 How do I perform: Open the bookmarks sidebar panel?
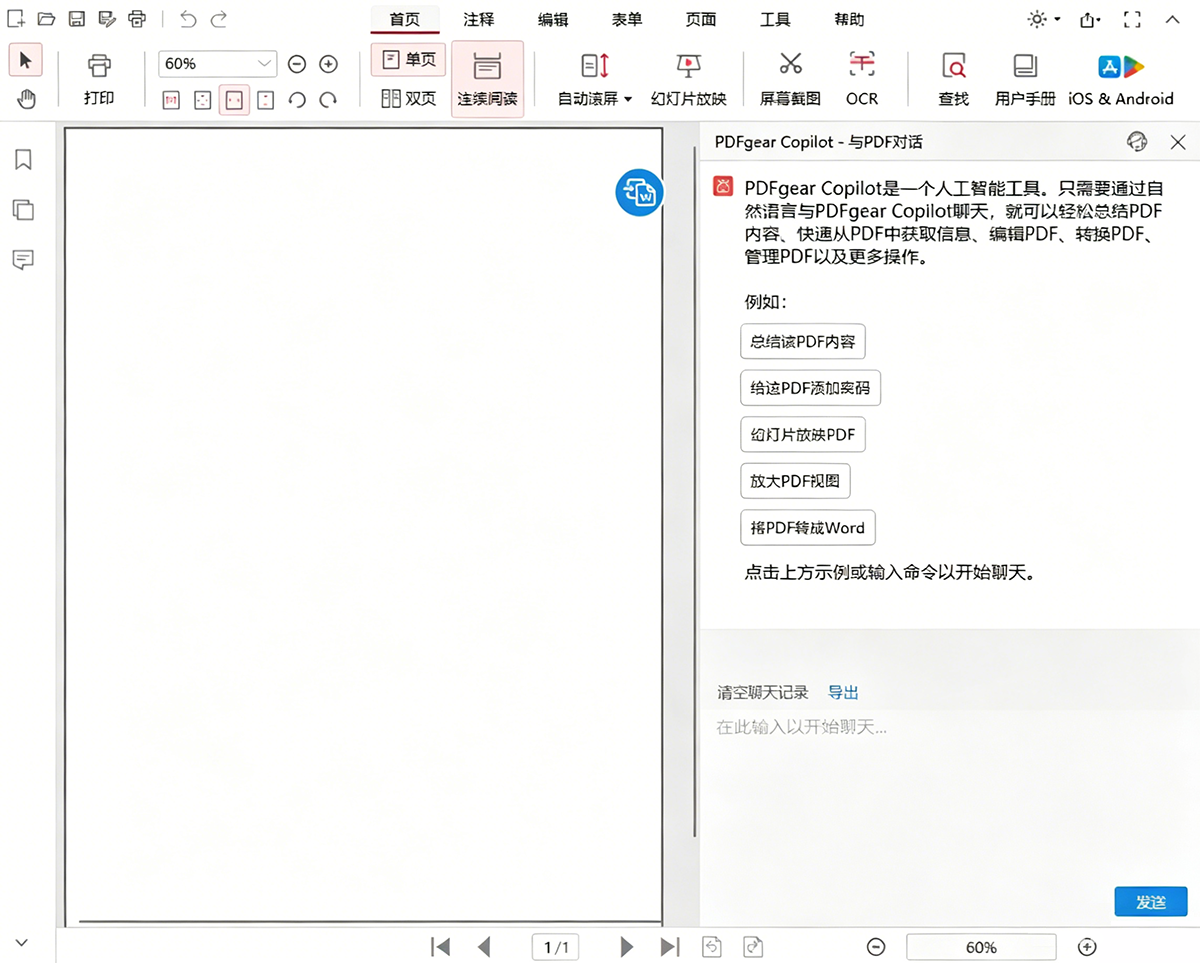click(23, 160)
